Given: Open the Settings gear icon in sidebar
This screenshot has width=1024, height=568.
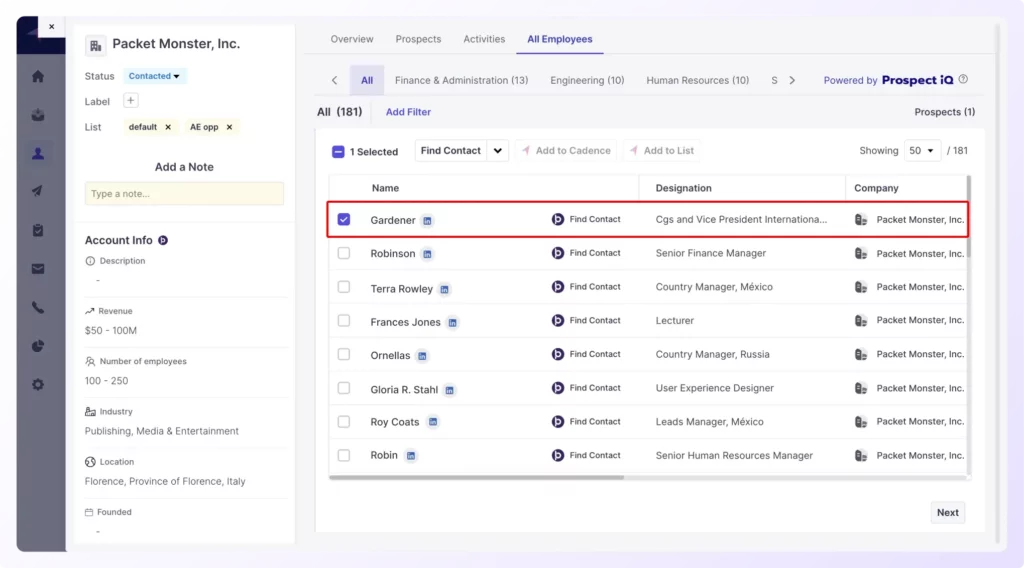Looking at the screenshot, I should pos(38,385).
